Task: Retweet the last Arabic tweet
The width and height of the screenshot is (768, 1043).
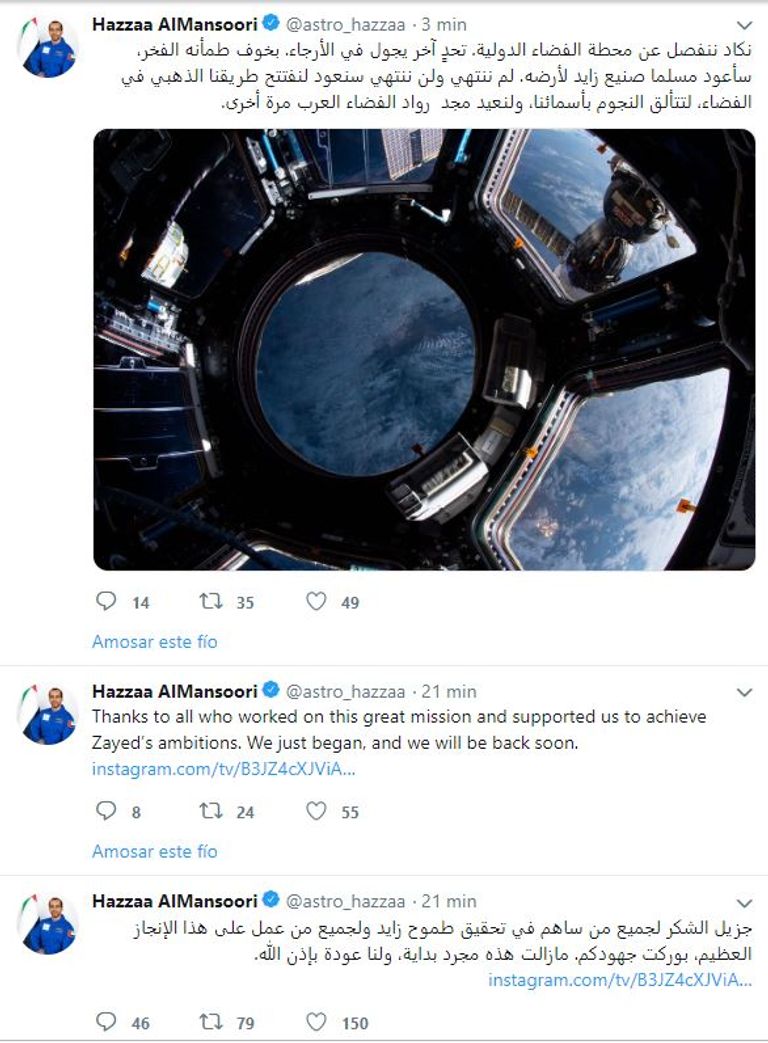Action: pos(210,1021)
